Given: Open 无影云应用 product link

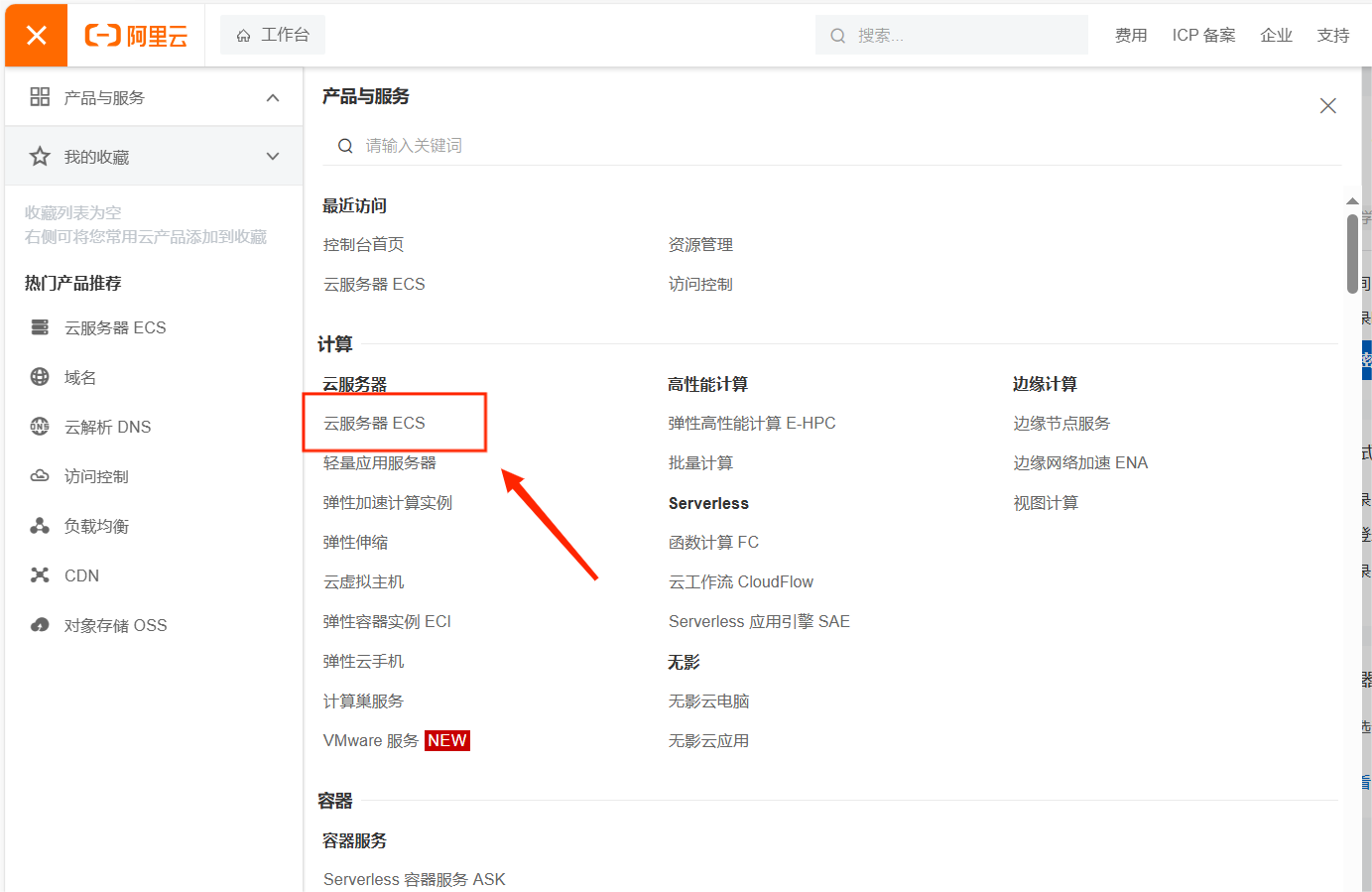Looking at the screenshot, I should pyautogui.click(x=708, y=740).
